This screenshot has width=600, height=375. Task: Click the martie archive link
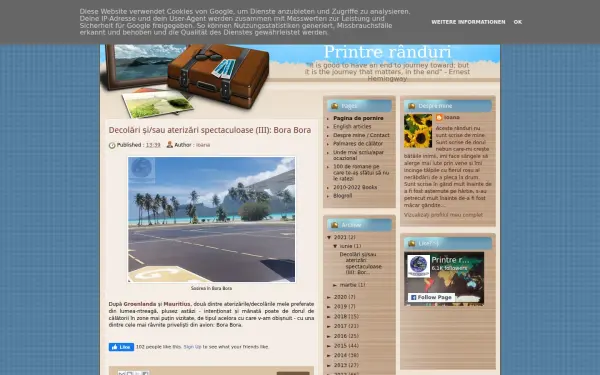pos(348,285)
